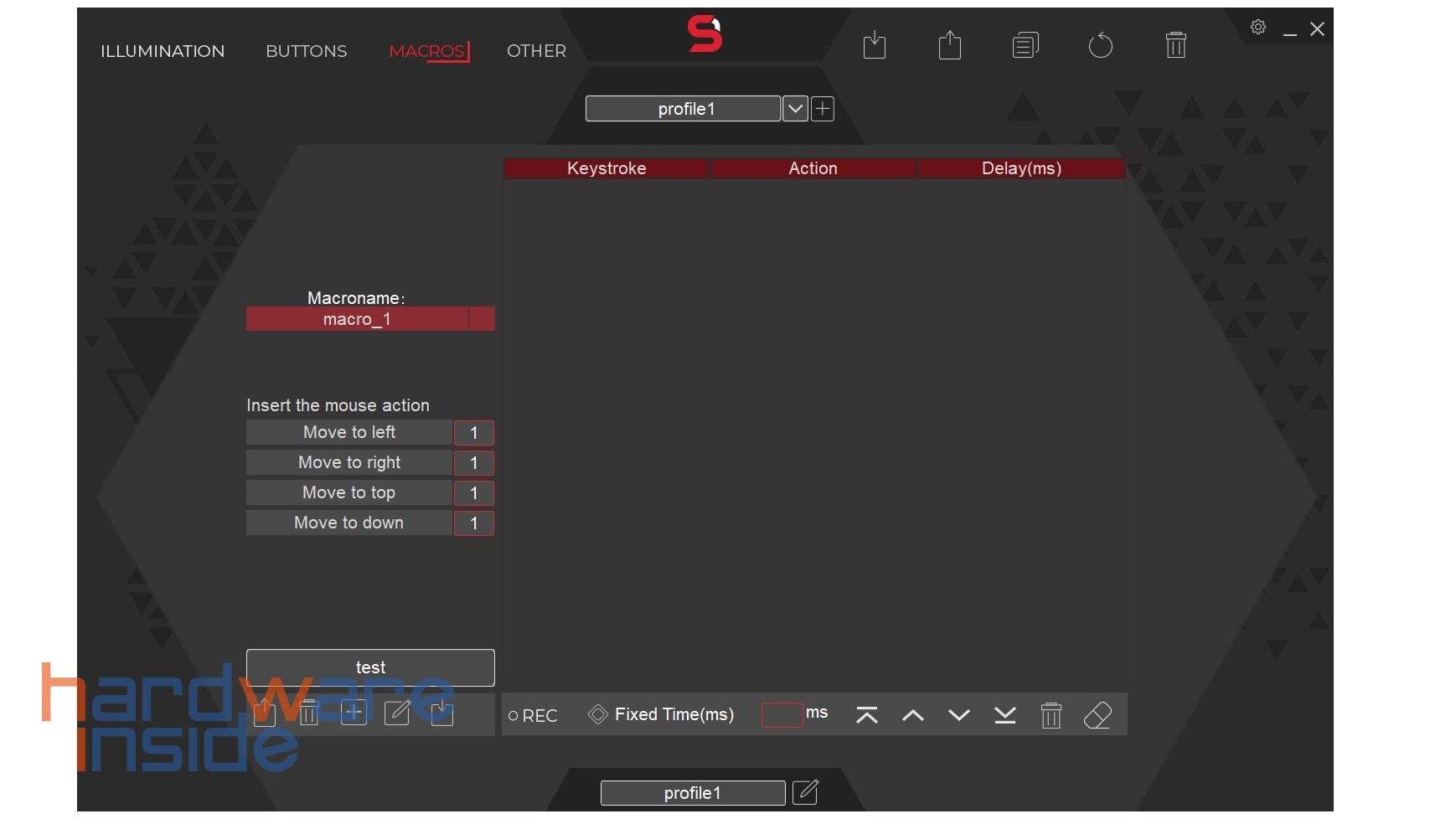1456x819 pixels.
Task: Rename the macro using the edit pencil icon
Action: [x=396, y=713]
